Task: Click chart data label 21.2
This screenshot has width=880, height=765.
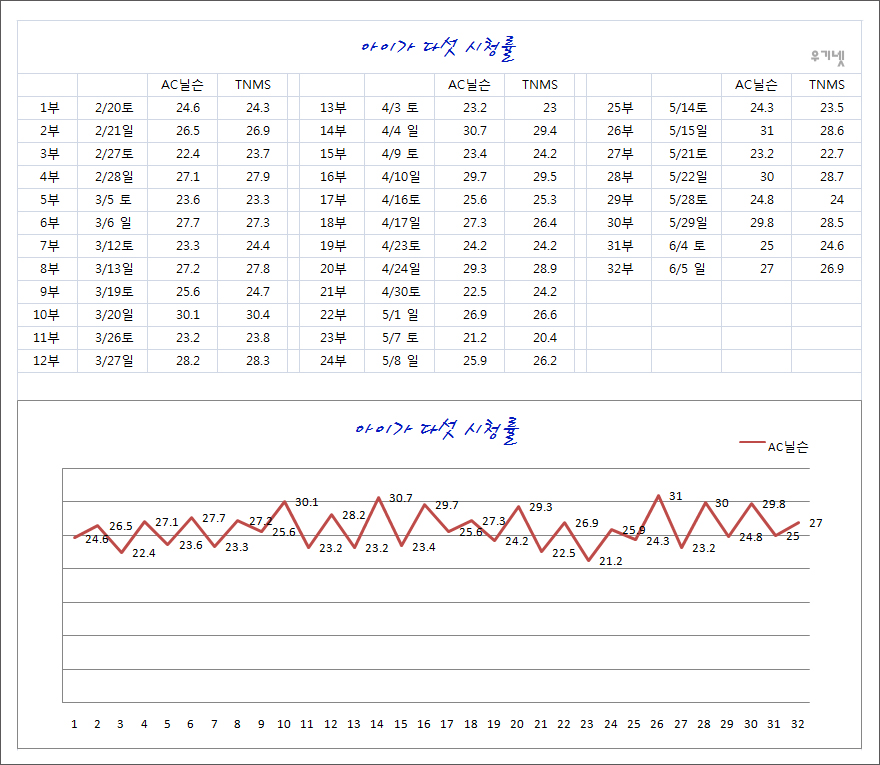Action: pyautogui.click(x=611, y=561)
